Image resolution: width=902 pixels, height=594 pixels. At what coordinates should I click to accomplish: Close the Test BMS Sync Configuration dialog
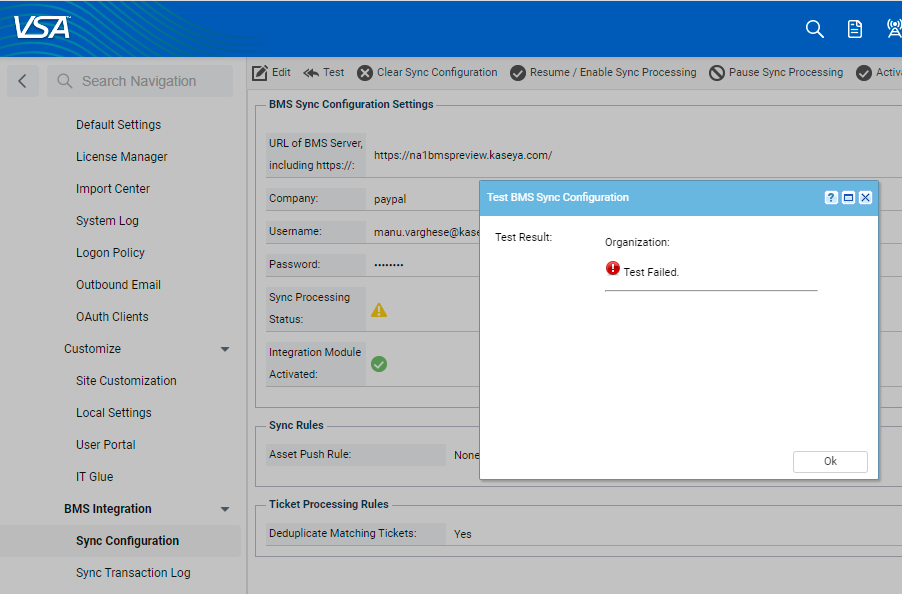[865, 198]
